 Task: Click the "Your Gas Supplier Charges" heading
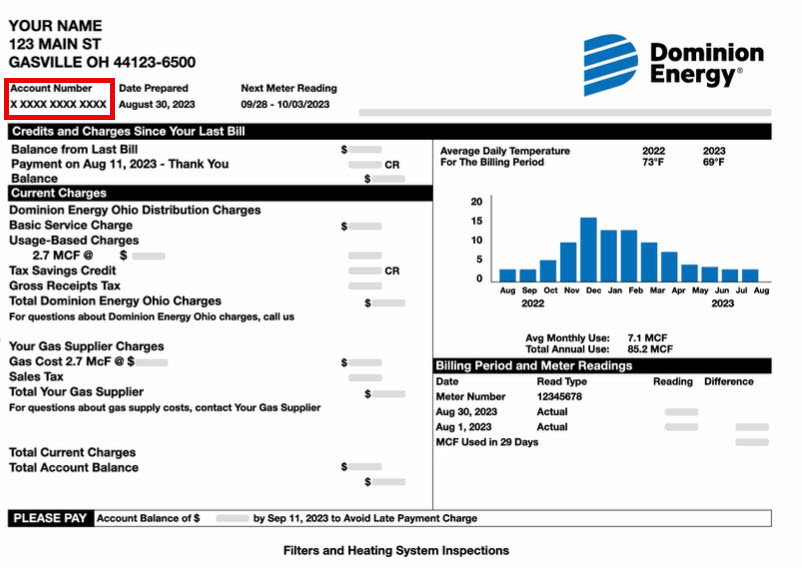86,346
